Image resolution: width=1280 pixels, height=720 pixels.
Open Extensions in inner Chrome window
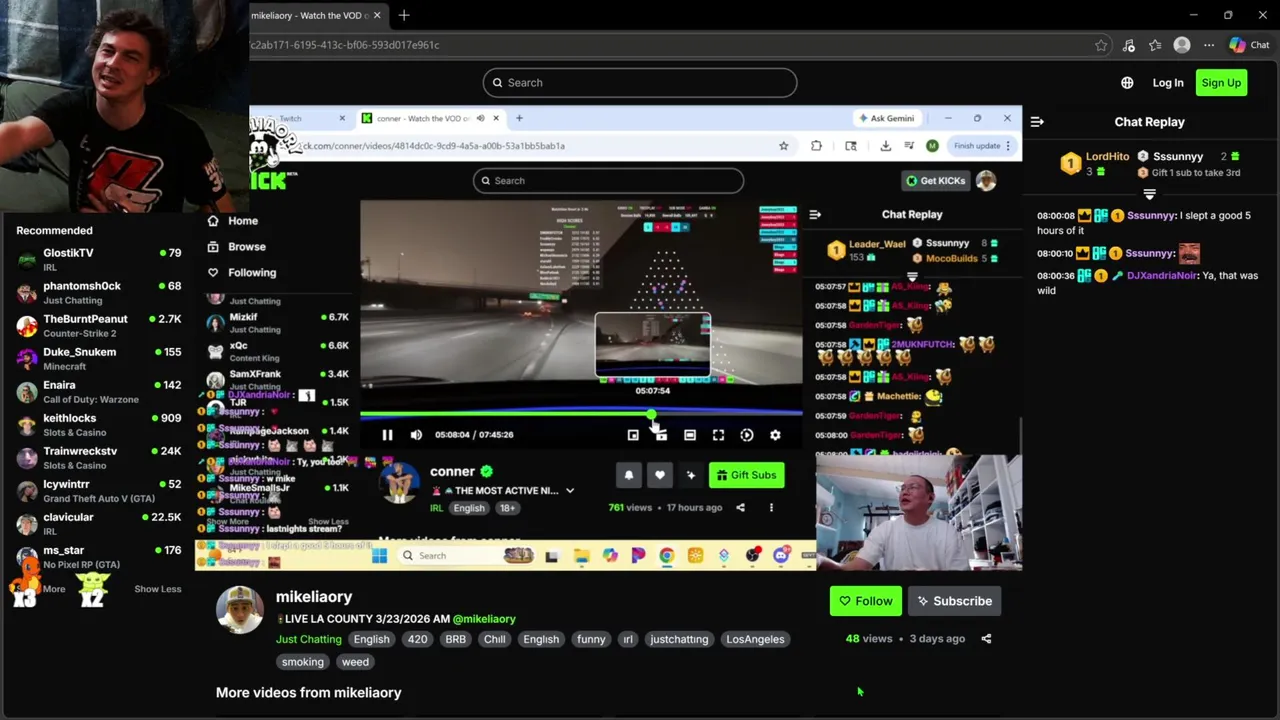pyautogui.click(x=816, y=146)
